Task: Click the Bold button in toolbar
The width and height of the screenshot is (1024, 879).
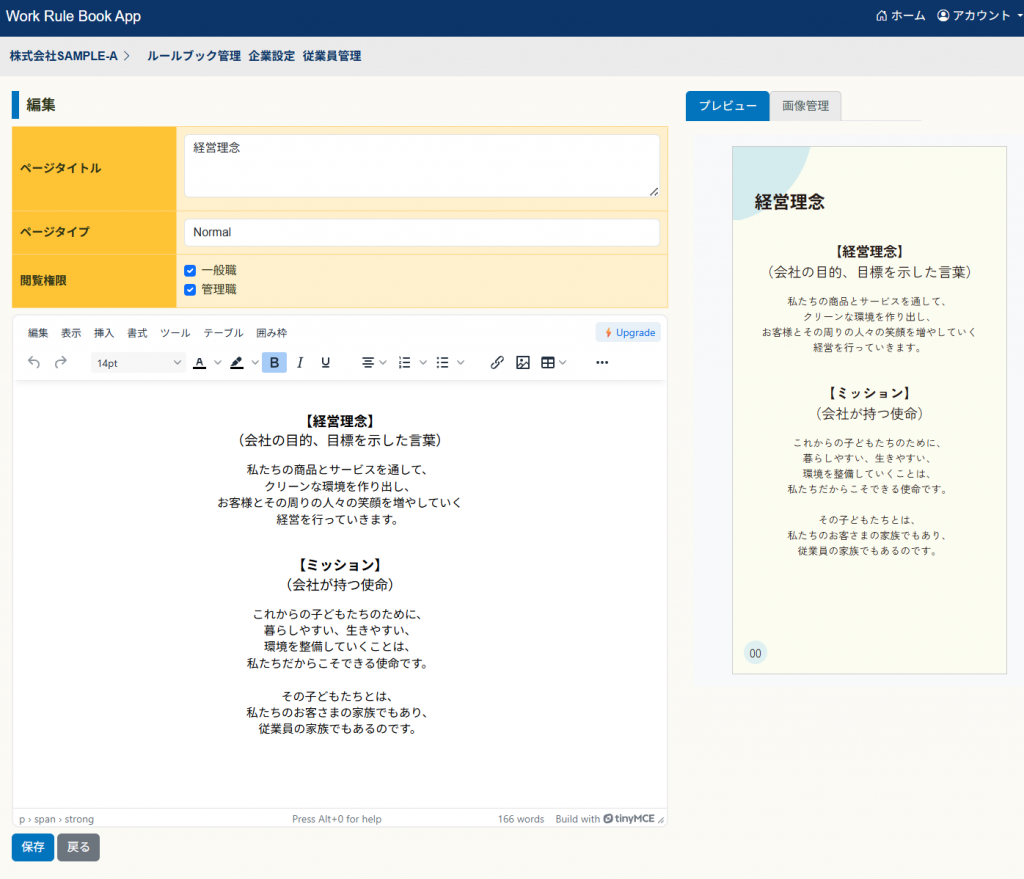Action: click(x=274, y=363)
